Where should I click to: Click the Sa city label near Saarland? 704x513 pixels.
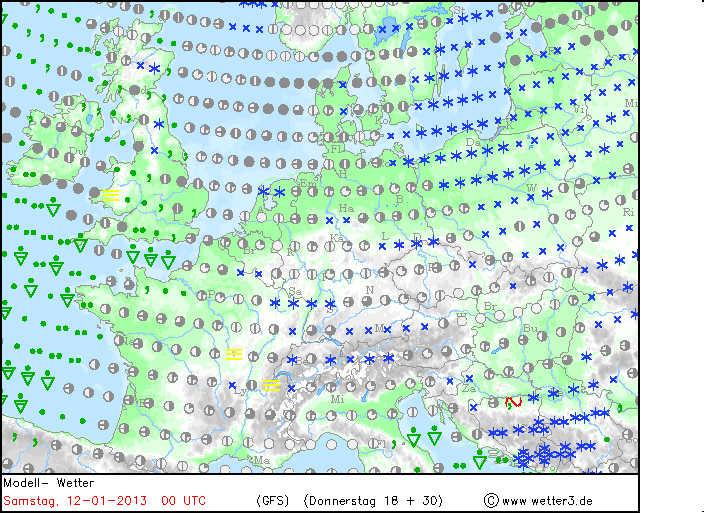295,292
